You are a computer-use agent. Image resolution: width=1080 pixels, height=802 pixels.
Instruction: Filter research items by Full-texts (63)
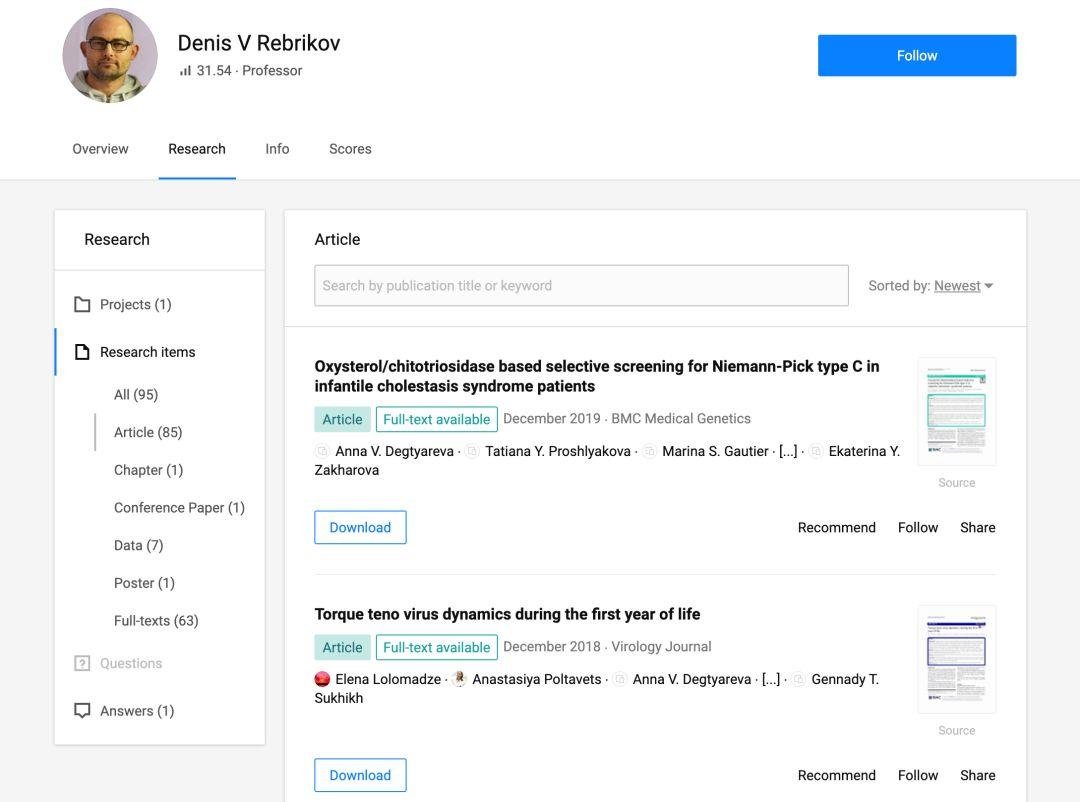156,621
